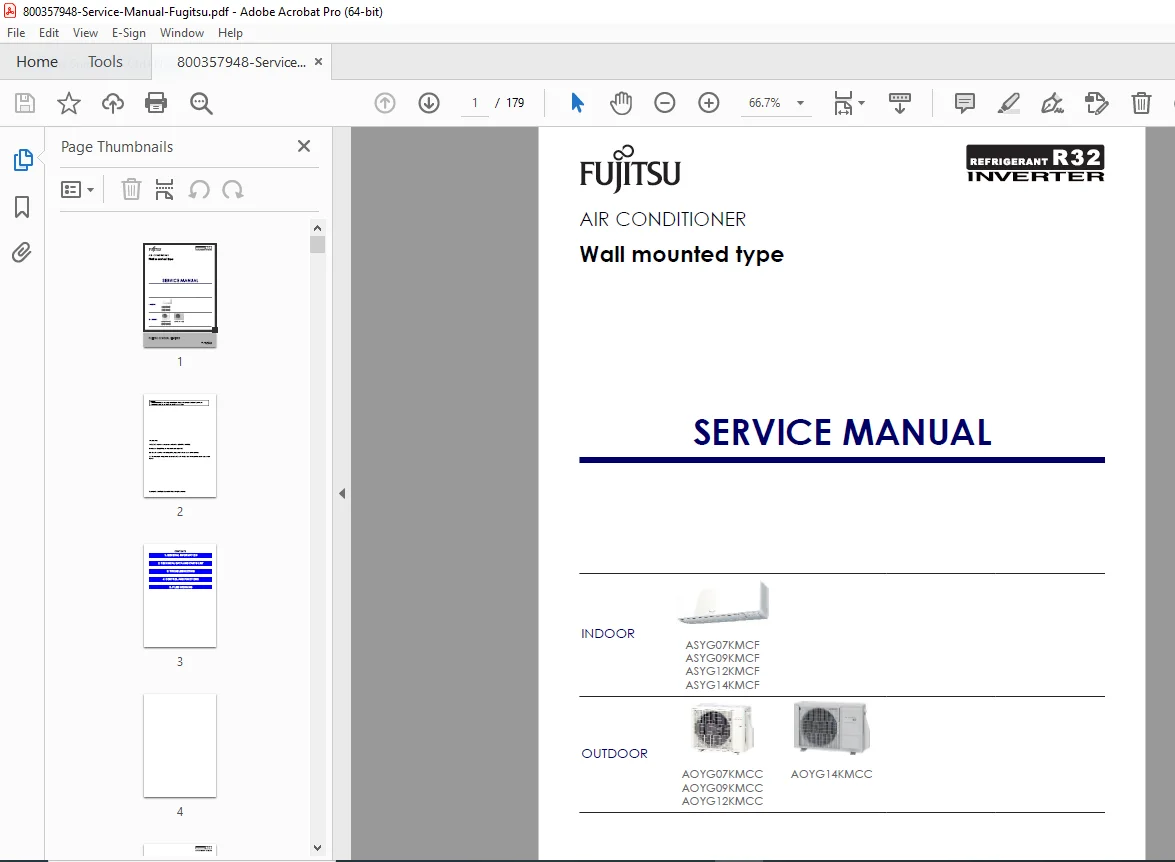Open the File menu
The width and height of the screenshot is (1175, 862).
[x=16, y=33]
